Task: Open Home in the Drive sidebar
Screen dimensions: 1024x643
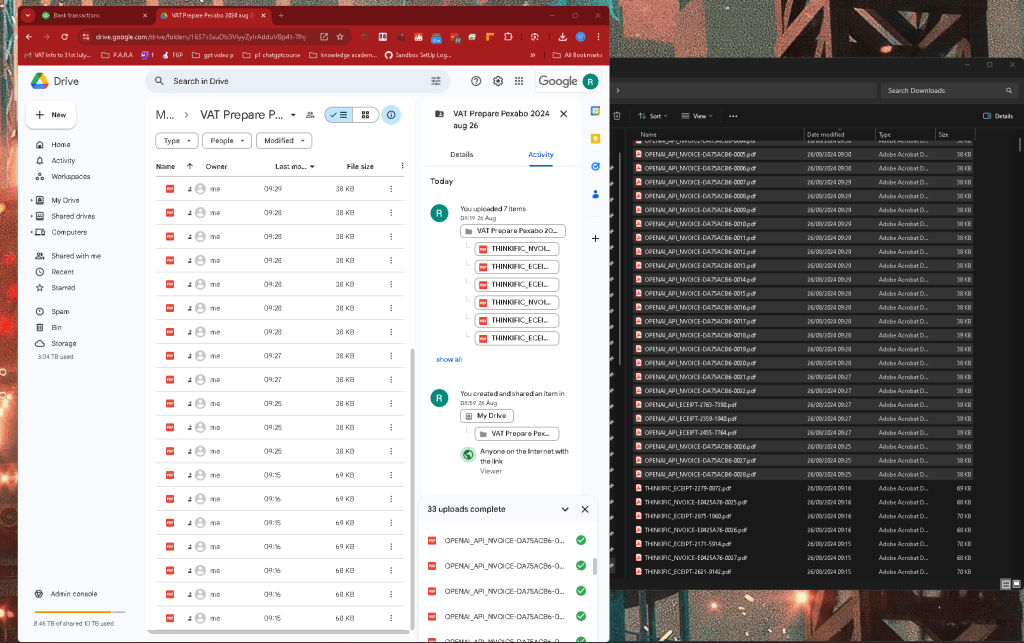Action: [61, 144]
